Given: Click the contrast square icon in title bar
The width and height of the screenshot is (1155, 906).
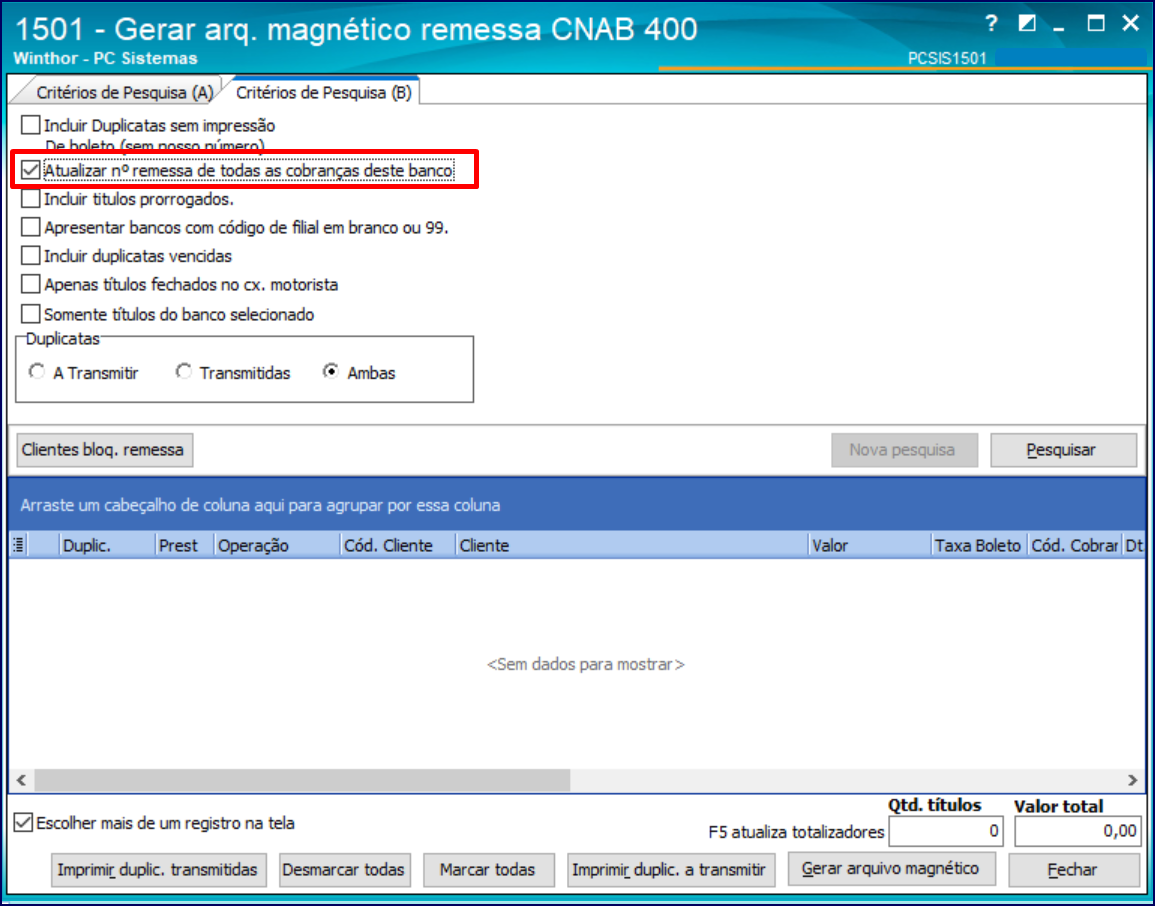Looking at the screenshot, I should (x=1027, y=24).
